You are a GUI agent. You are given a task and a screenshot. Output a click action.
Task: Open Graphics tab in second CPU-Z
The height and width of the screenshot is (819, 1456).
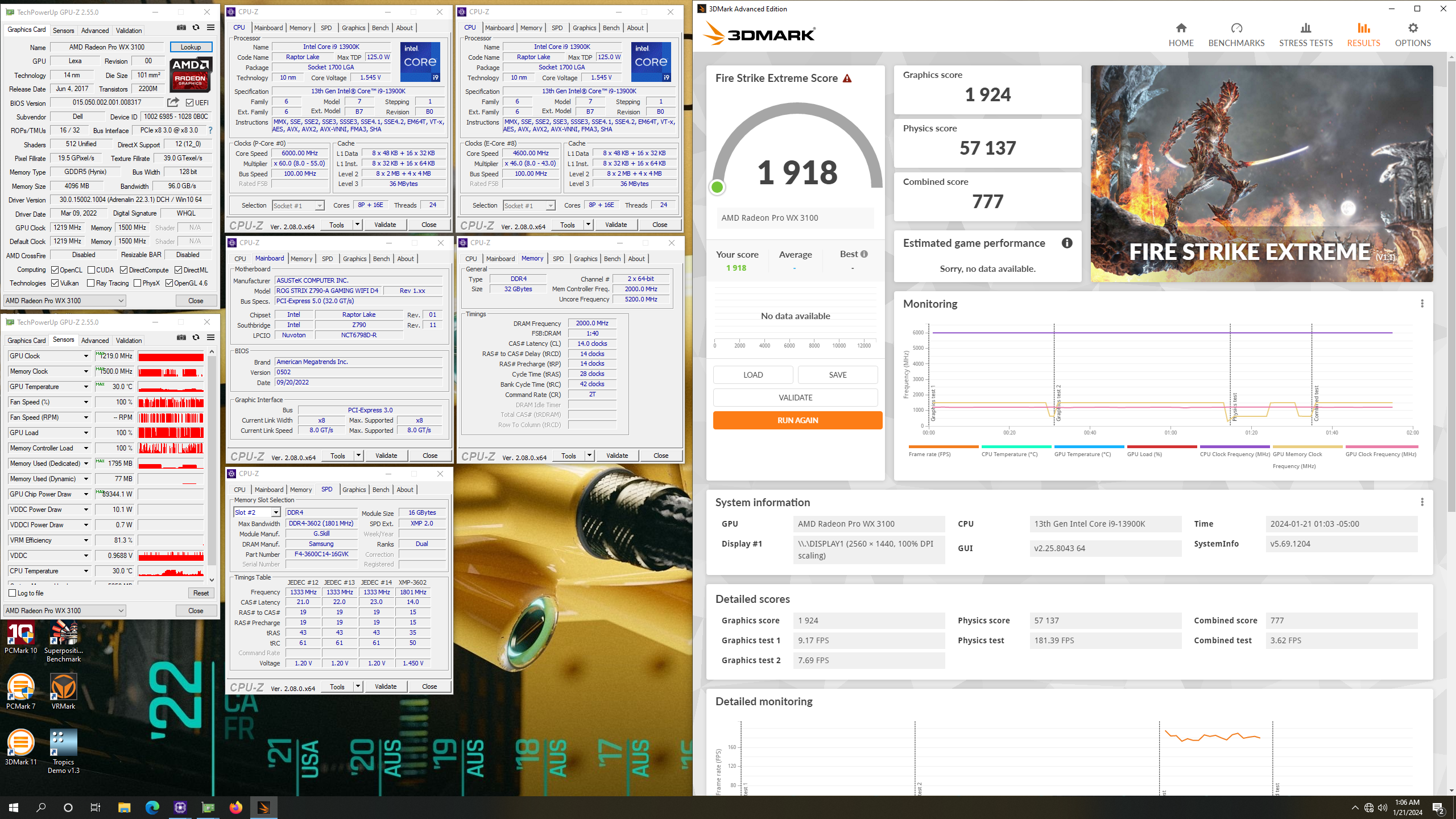[584, 28]
